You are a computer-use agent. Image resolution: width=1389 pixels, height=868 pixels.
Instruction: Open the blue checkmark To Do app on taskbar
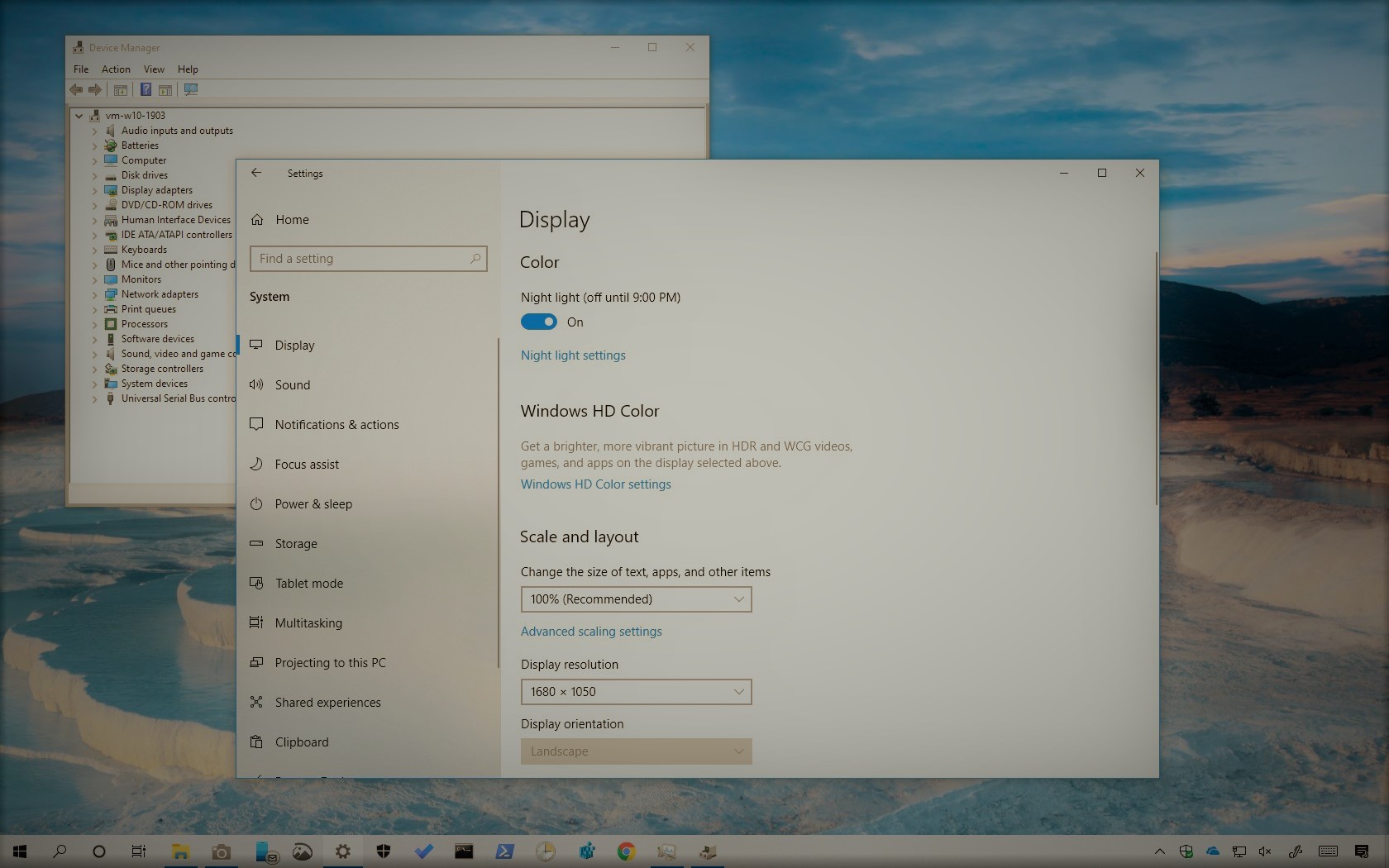point(423,851)
